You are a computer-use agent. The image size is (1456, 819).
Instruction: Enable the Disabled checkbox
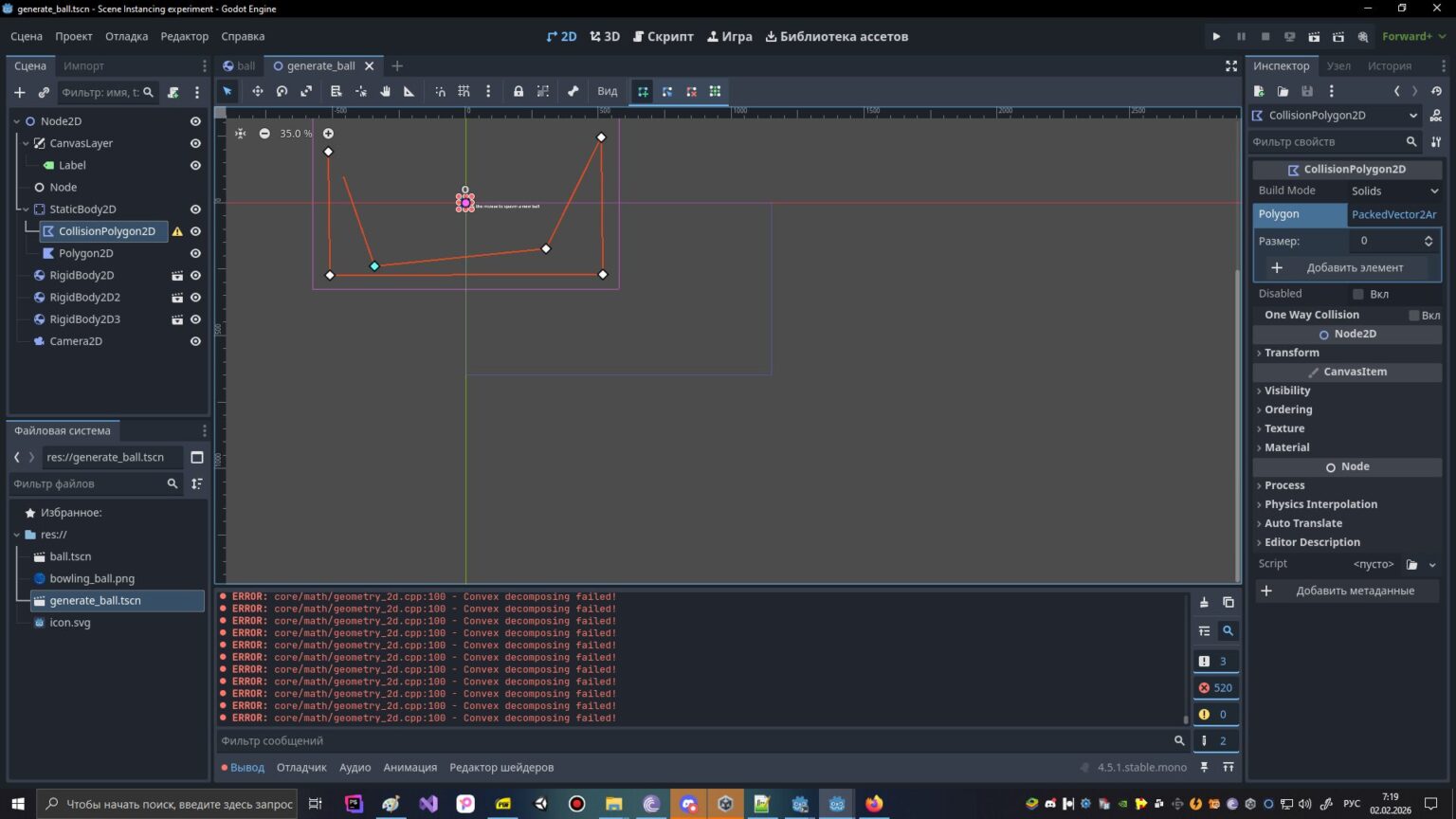(x=1358, y=294)
